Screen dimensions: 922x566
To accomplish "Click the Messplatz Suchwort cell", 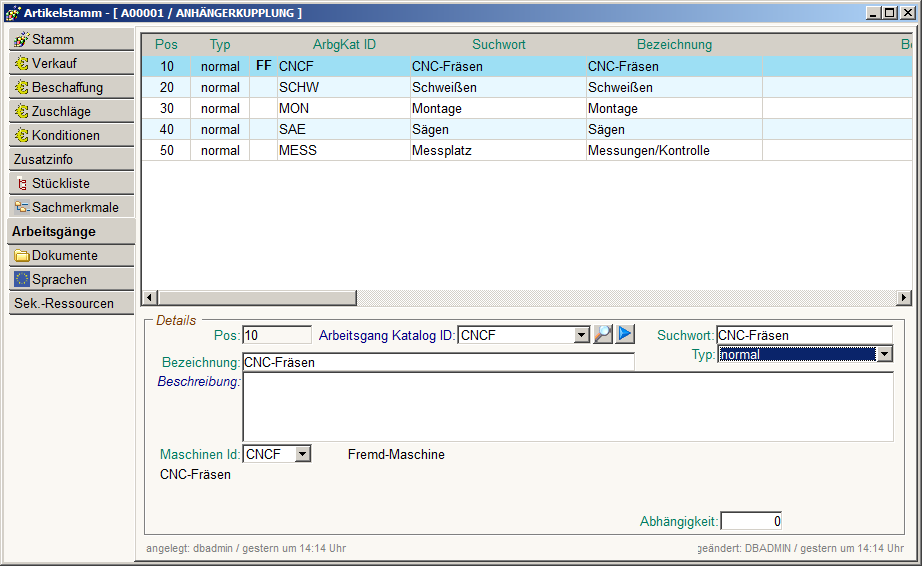I will tap(499, 150).
